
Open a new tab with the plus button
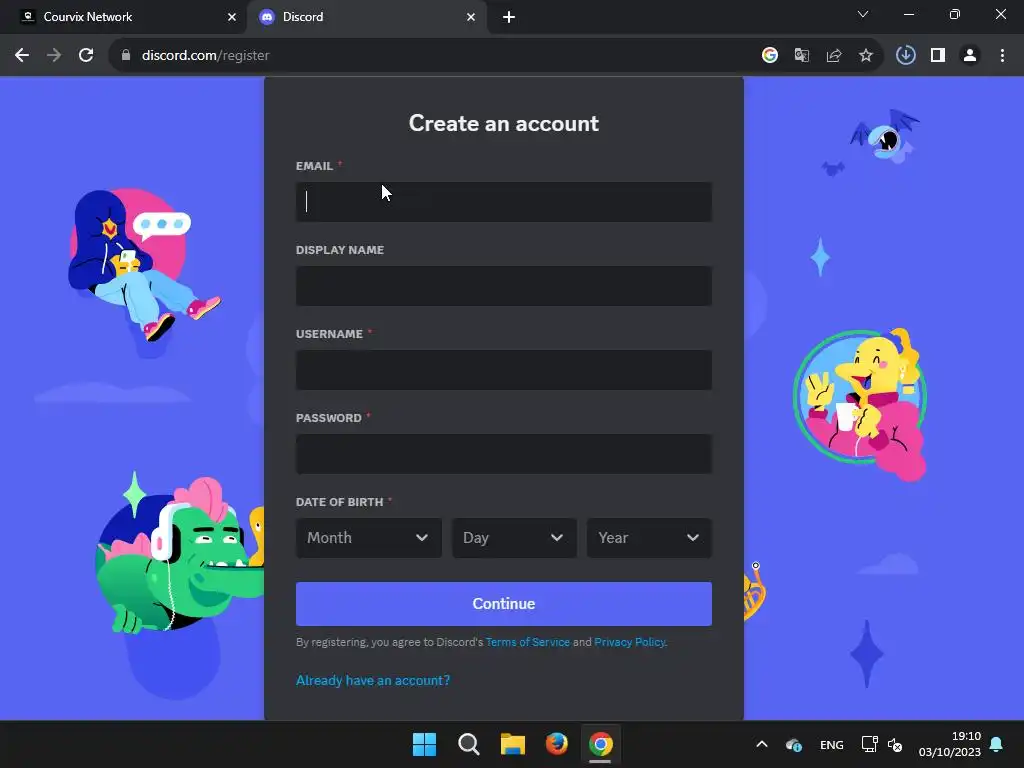coord(509,17)
